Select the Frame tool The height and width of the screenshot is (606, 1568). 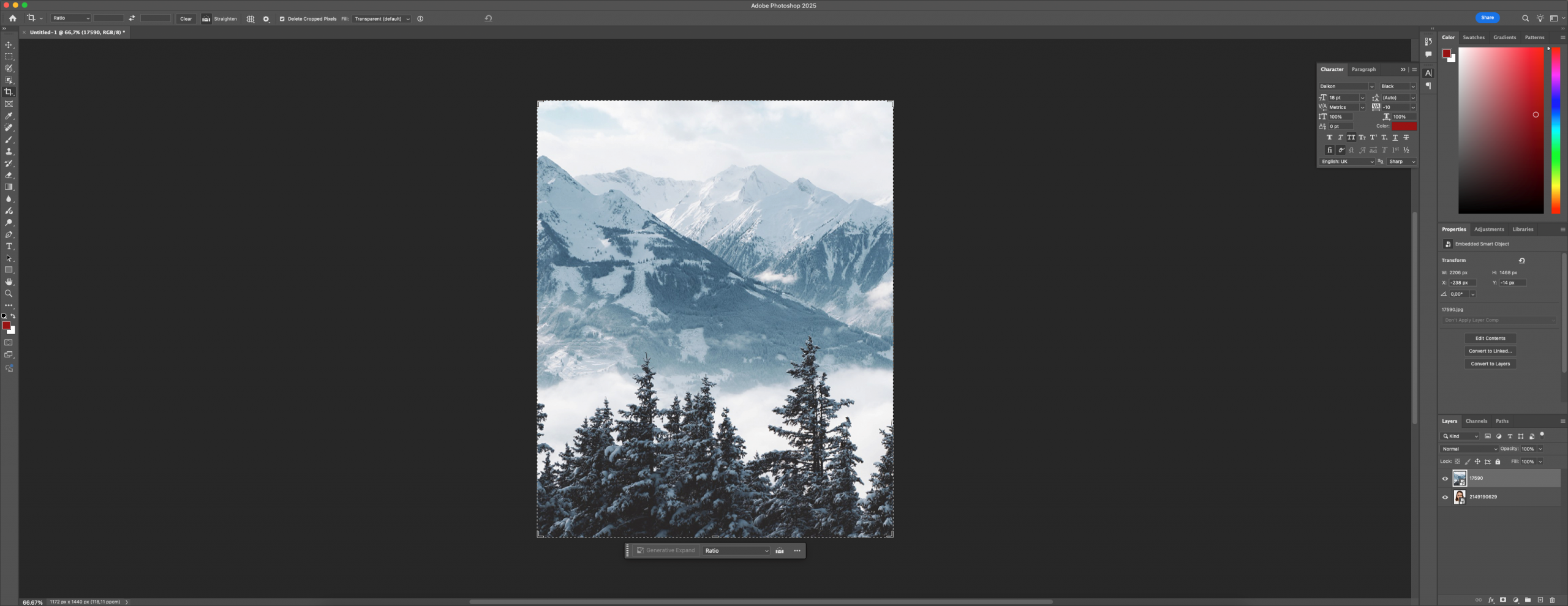coord(9,104)
